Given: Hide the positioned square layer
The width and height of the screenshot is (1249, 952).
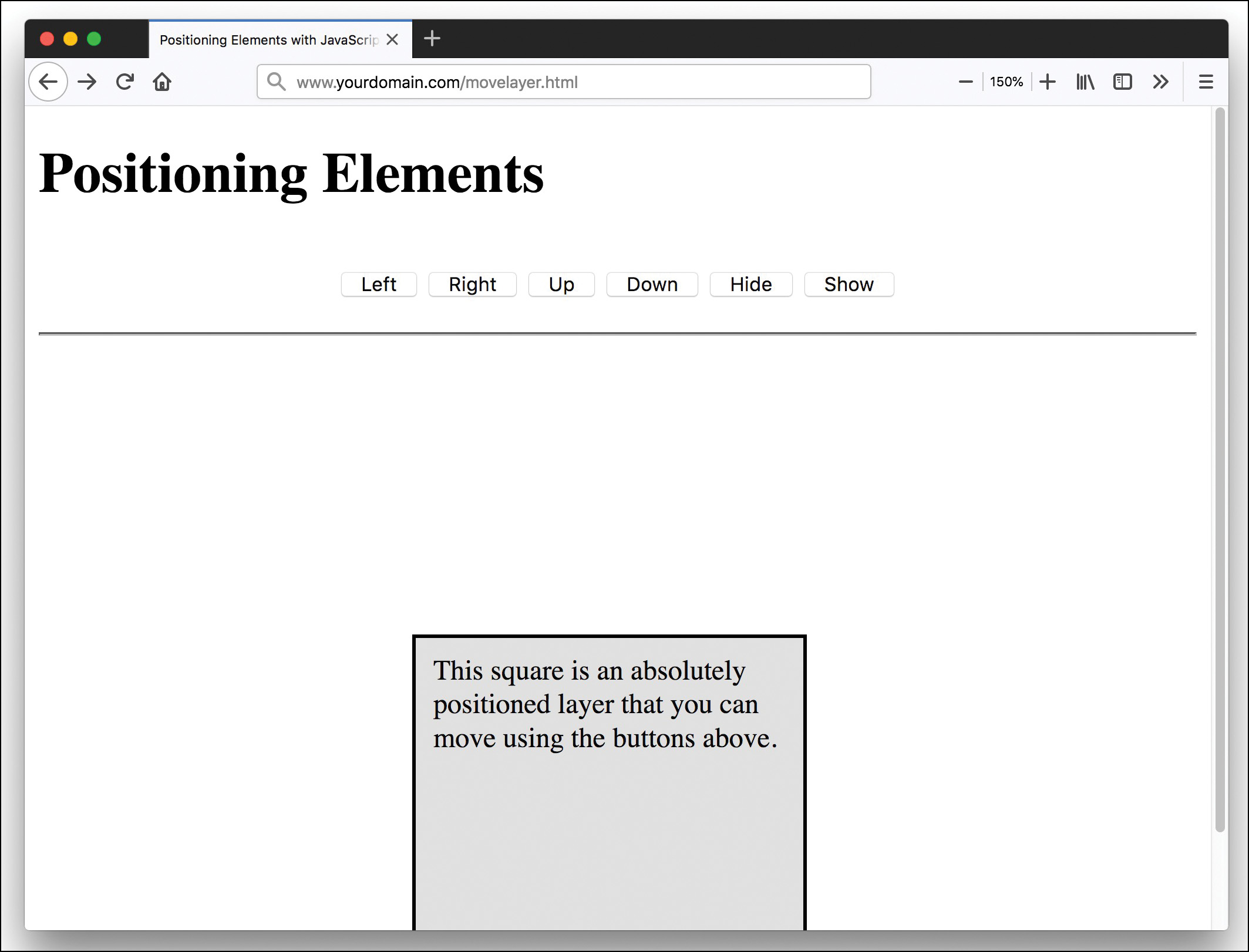Looking at the screenshot, I should pos(750,285).
